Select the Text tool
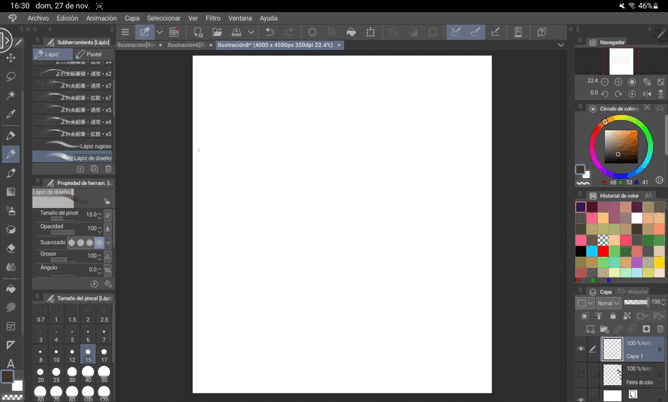668x402 pixels. click(11, 363)
